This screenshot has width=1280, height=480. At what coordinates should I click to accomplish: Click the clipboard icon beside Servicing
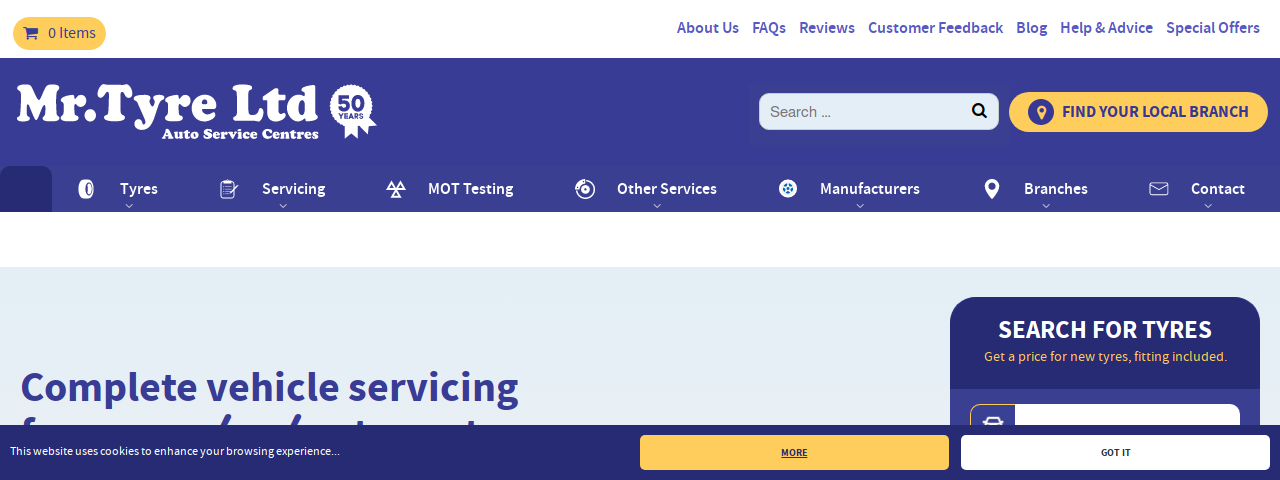[229, 189]
